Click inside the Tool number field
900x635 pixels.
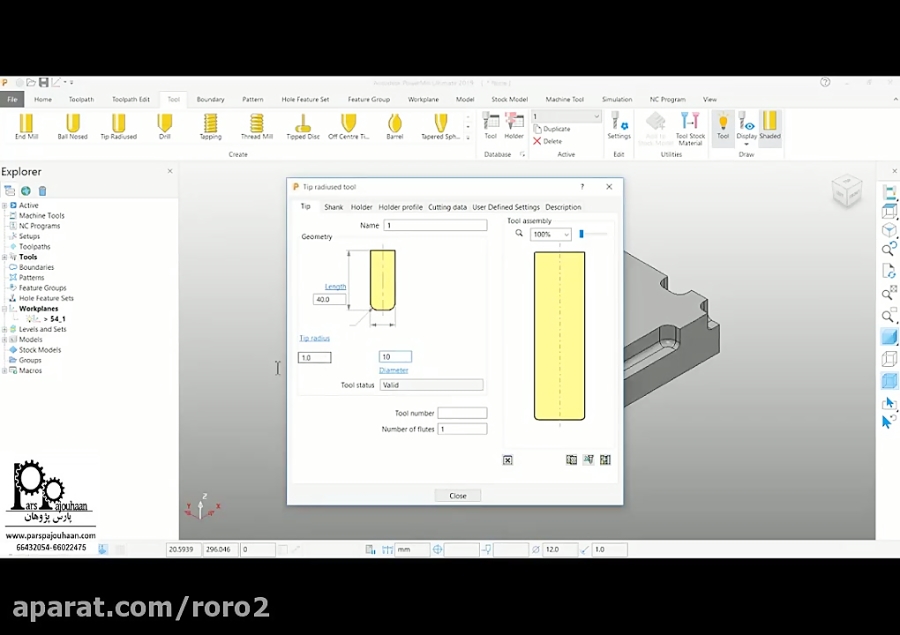462,412
